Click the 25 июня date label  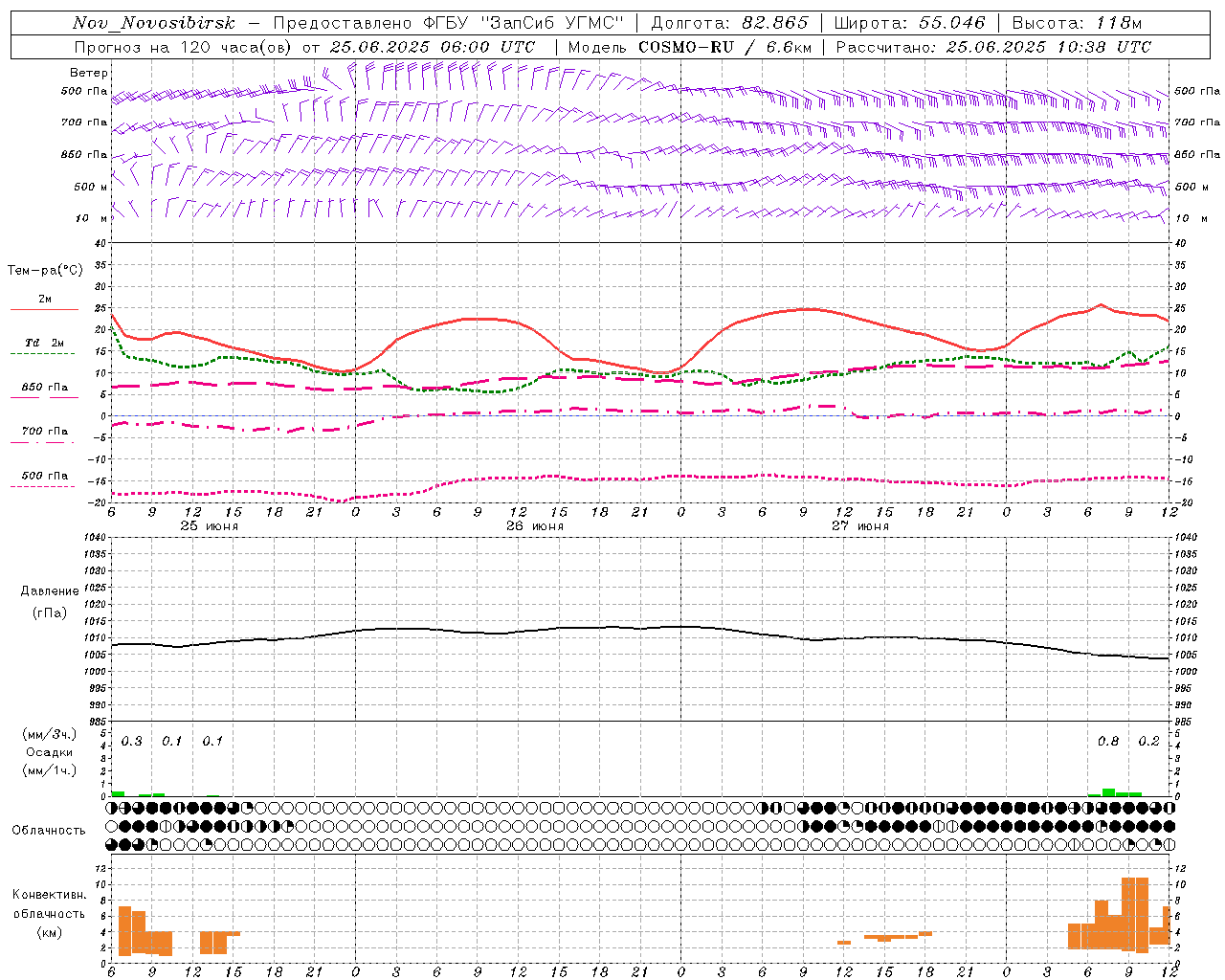pos(210,525)
